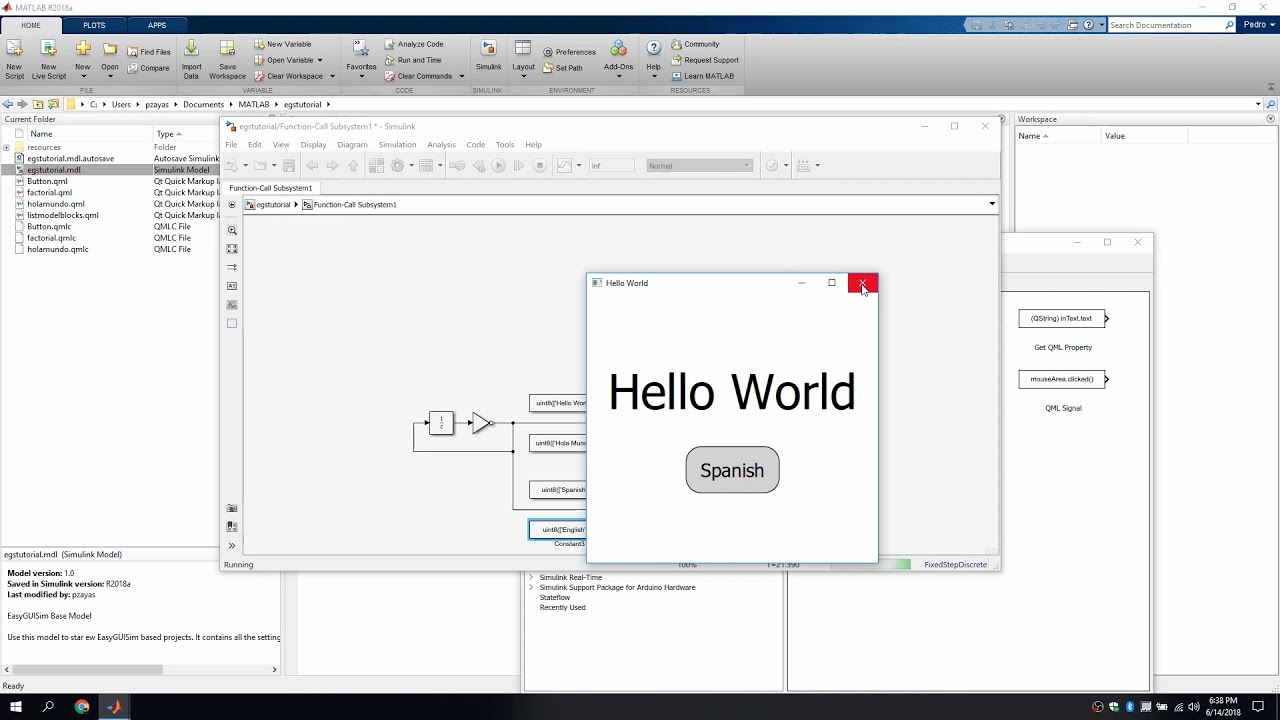Screen dimensions: 1280x720
Task: Open Simulation menu in Simulink
Action: (x=397, y=145)
